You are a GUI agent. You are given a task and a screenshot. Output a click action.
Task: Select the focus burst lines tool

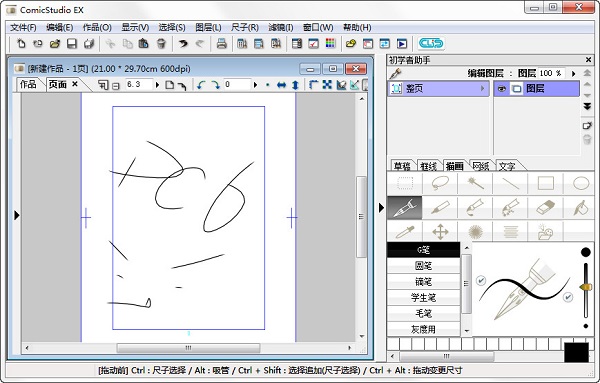(475, 231)
